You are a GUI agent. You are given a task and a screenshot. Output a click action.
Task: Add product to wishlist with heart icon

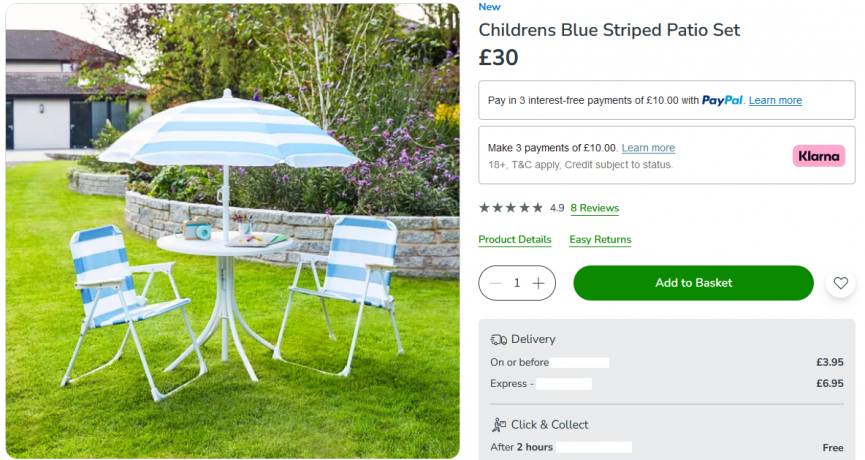point(840,283)
